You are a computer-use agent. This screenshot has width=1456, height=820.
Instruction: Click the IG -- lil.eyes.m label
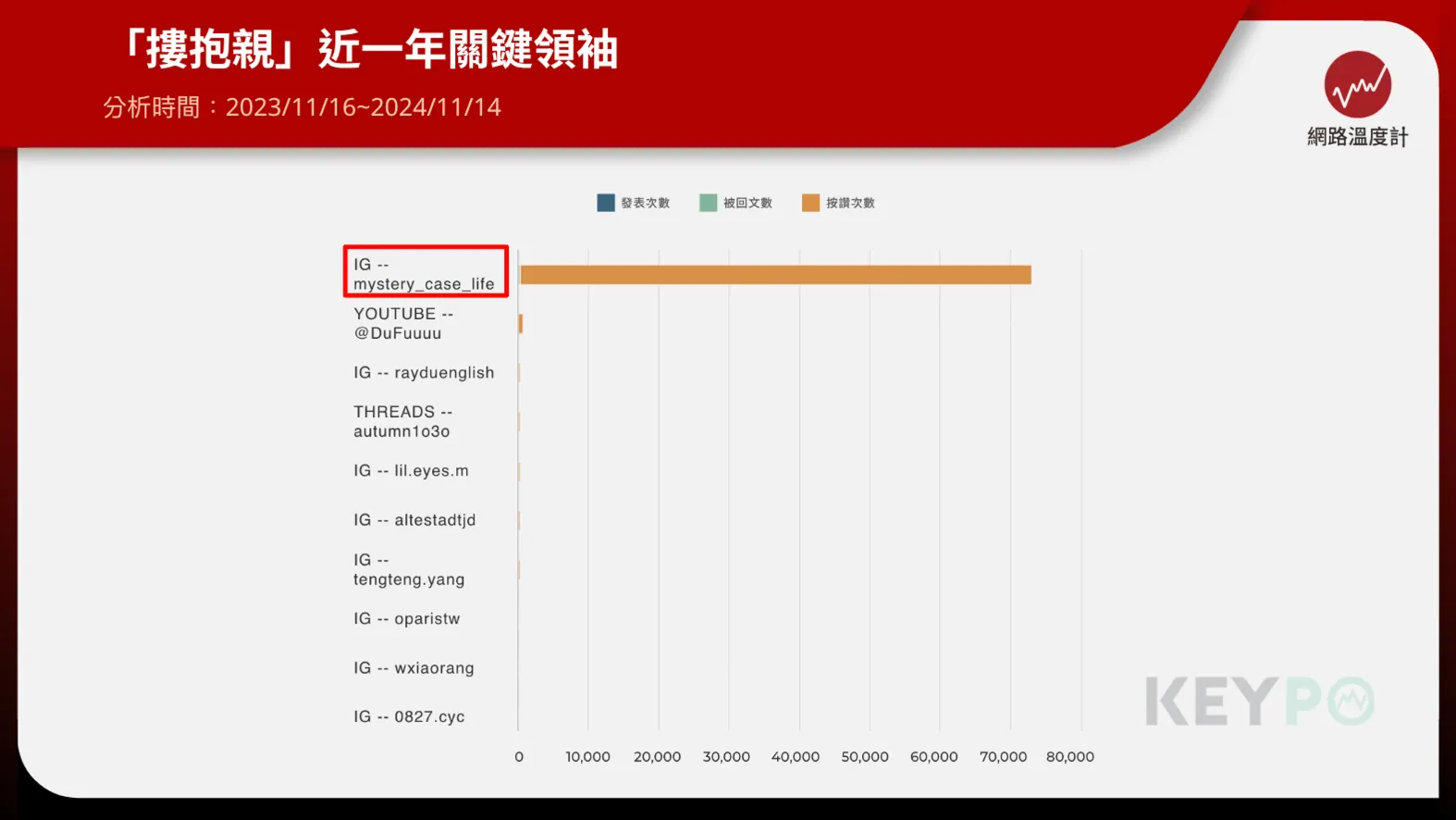(x=411, y=470)
